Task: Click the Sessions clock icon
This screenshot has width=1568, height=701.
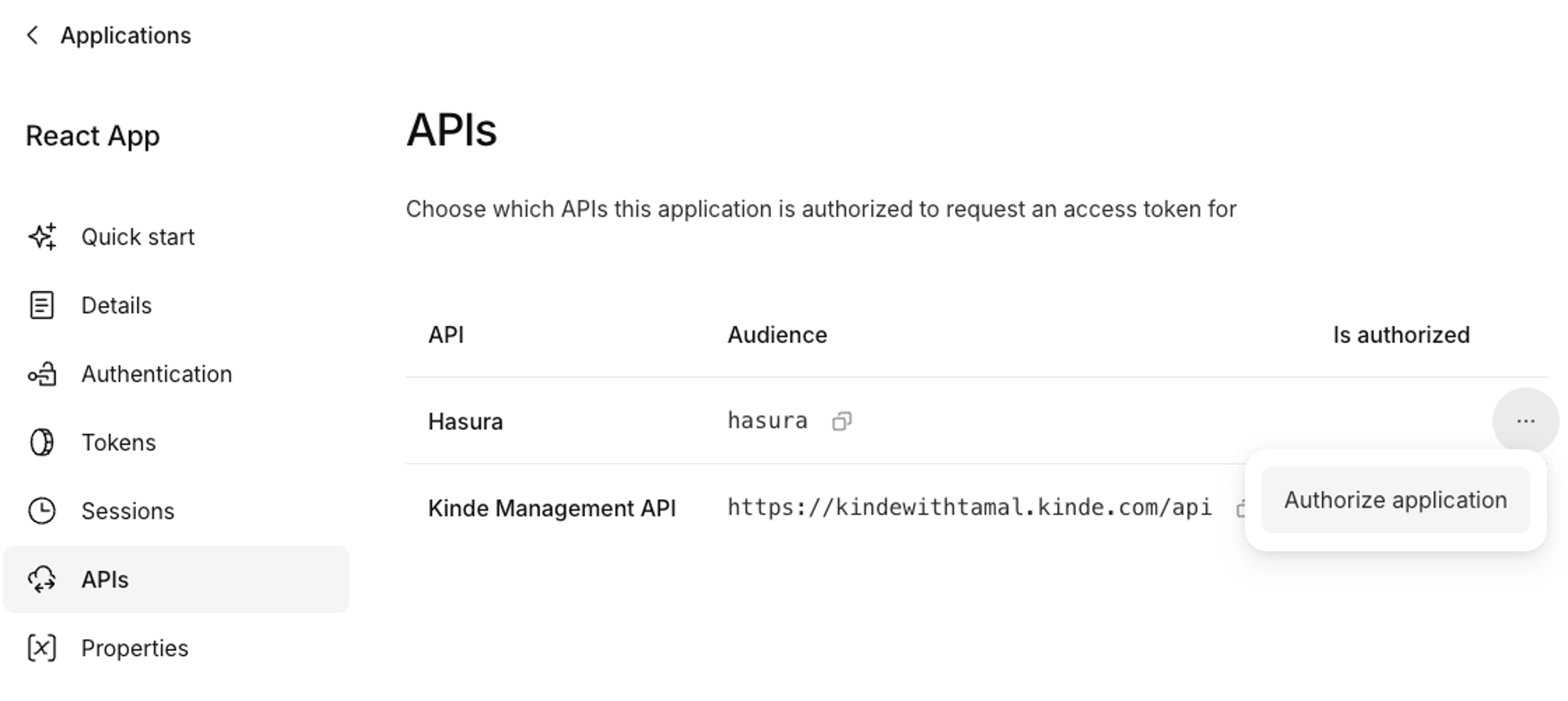Action: tap(41, 511)
